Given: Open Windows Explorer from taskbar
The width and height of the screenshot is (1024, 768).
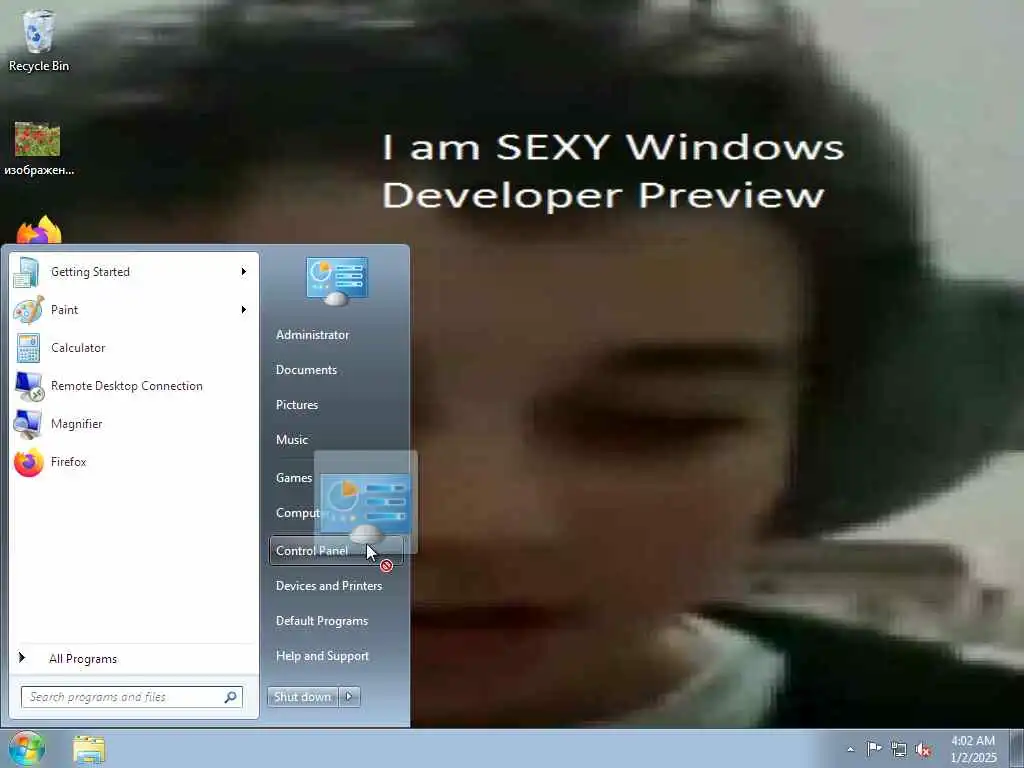Looking at the screenshot, I should pyautogui.click(x=89, y=750).
